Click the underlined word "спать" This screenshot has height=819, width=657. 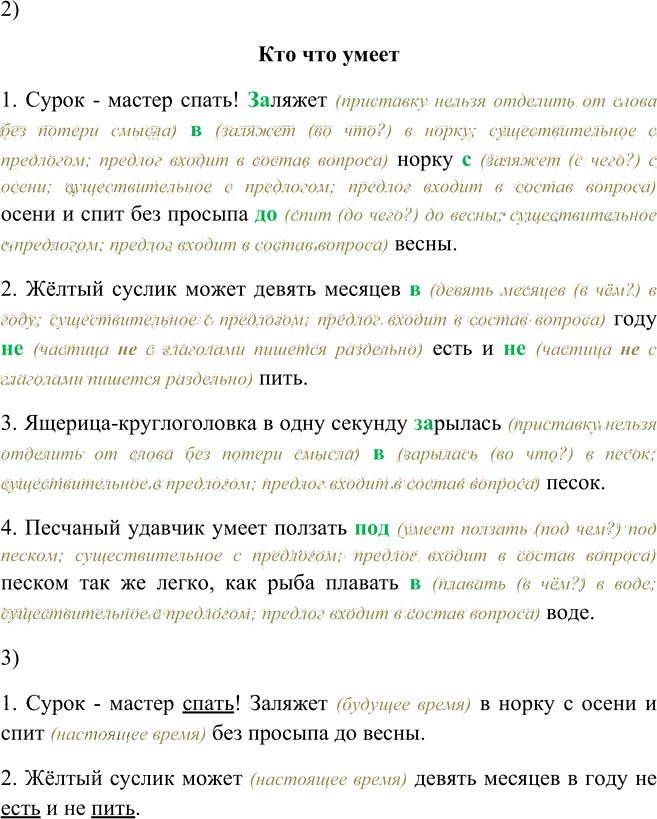(208, 704)
